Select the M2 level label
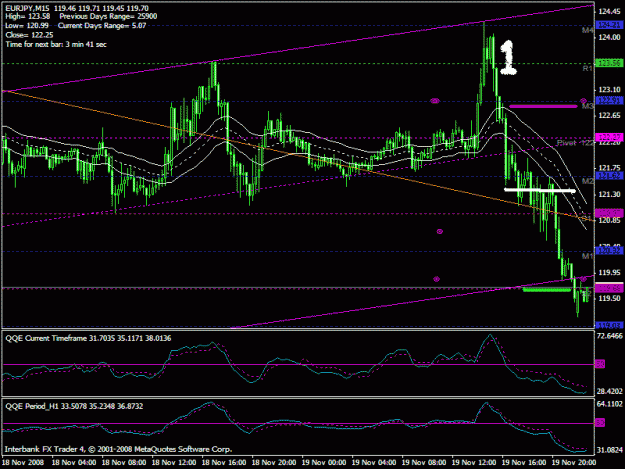625x469 pixels. [x=588, y=181]
